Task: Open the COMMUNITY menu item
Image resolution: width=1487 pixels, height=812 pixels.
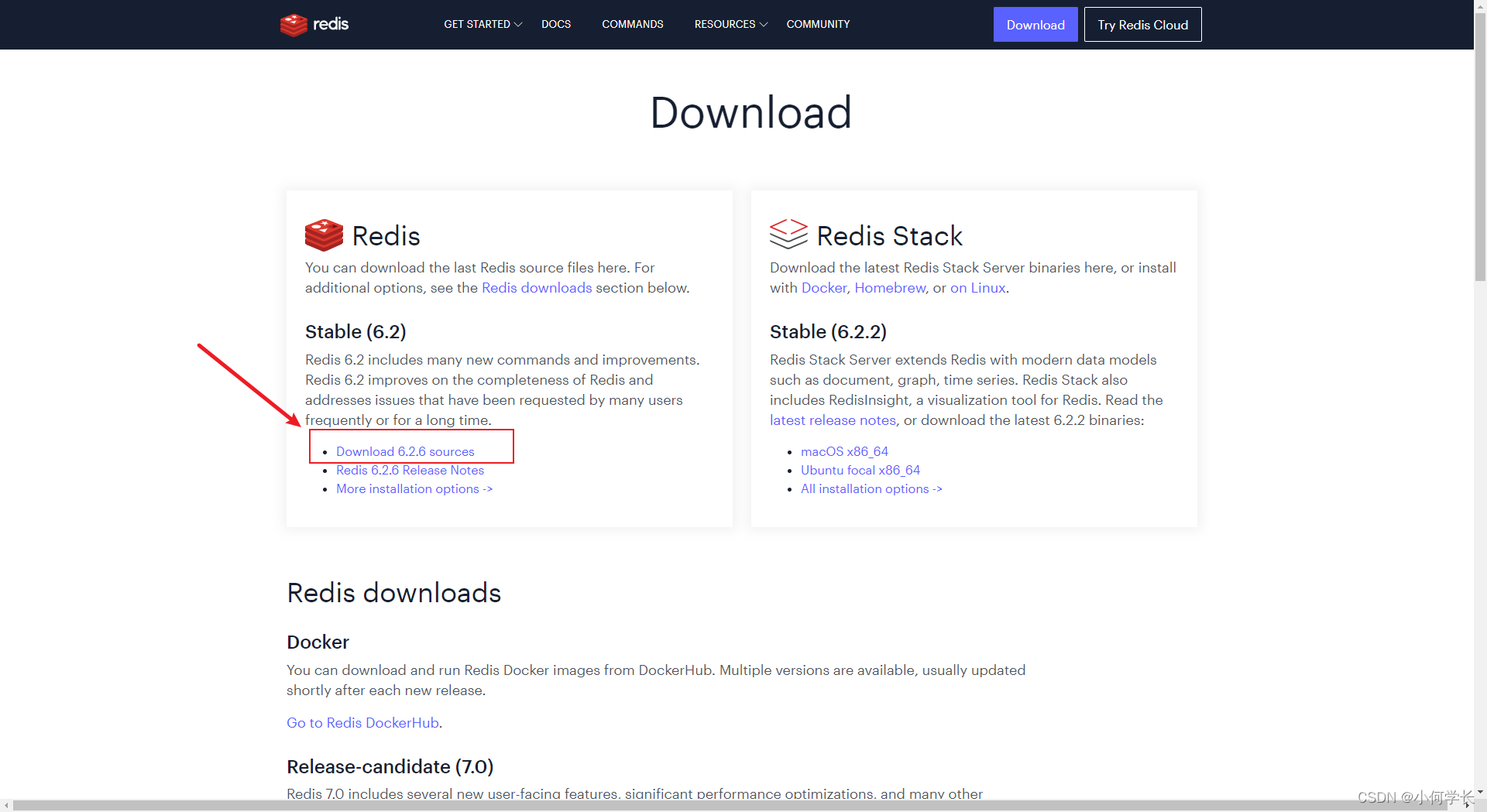Action: (x=818, y=25)
